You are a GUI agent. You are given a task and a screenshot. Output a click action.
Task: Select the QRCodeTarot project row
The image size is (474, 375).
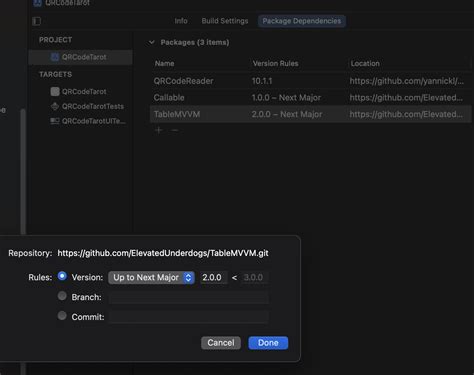tap(80, 57)
